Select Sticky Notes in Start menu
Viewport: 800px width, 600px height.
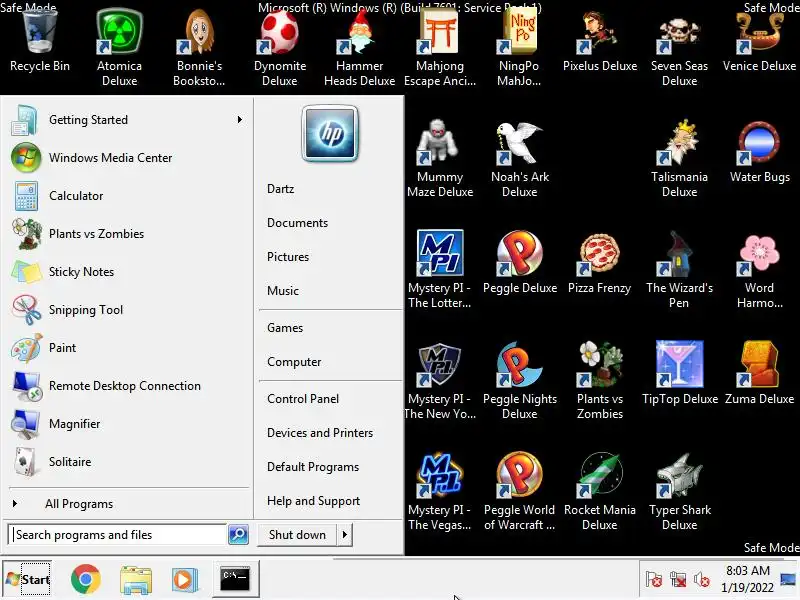(x=128, y=272)
